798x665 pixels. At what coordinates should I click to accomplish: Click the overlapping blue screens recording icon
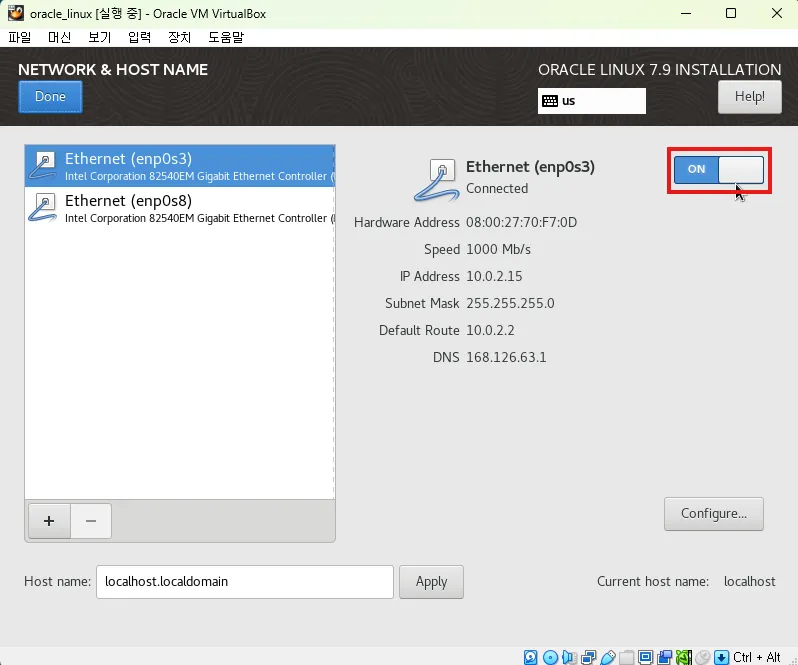(x=665, y=657)
